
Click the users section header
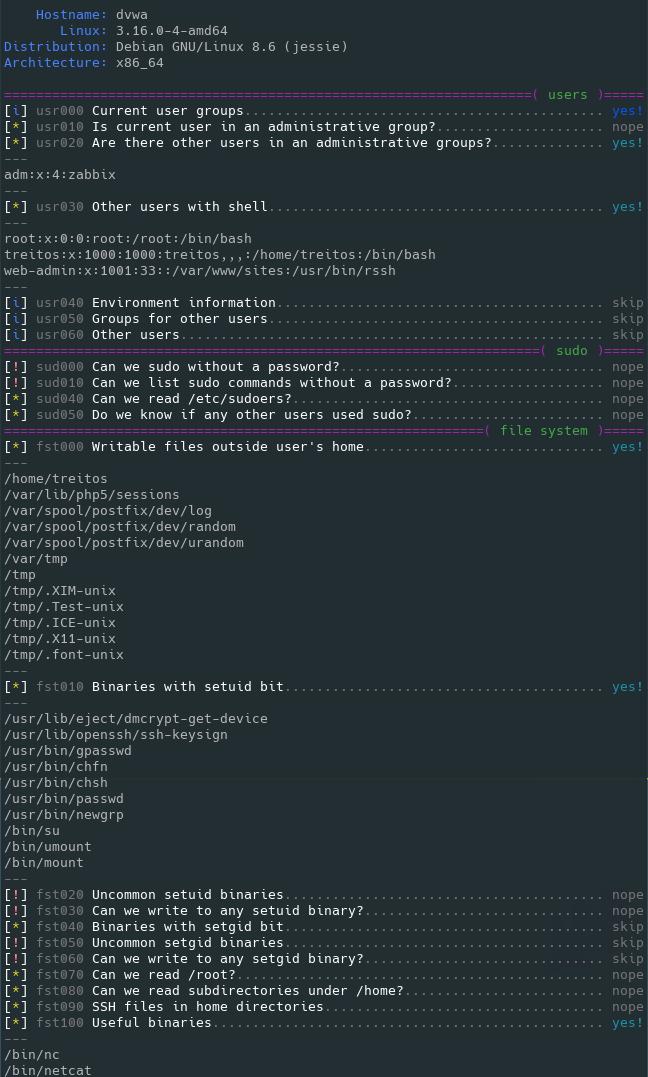coord(568,95)
